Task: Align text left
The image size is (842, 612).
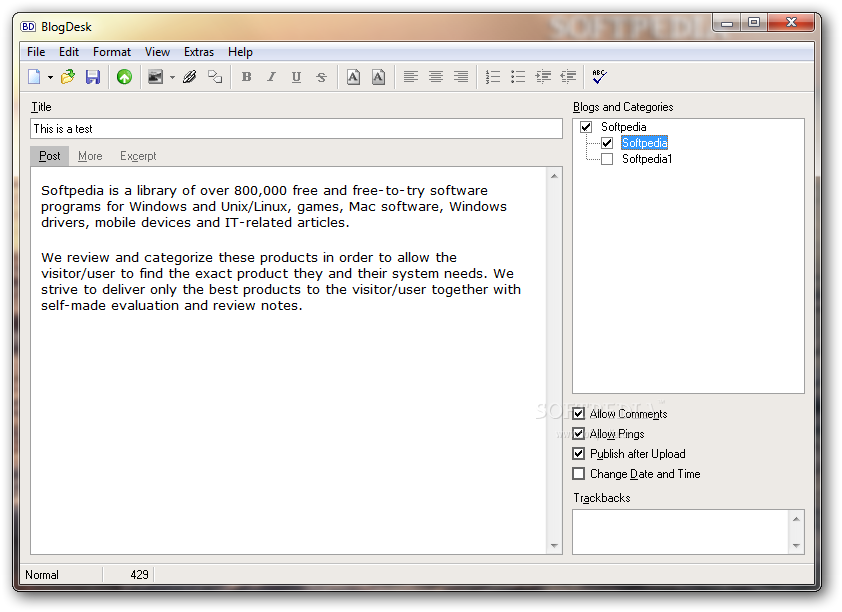Action: (x=410, y=77)
